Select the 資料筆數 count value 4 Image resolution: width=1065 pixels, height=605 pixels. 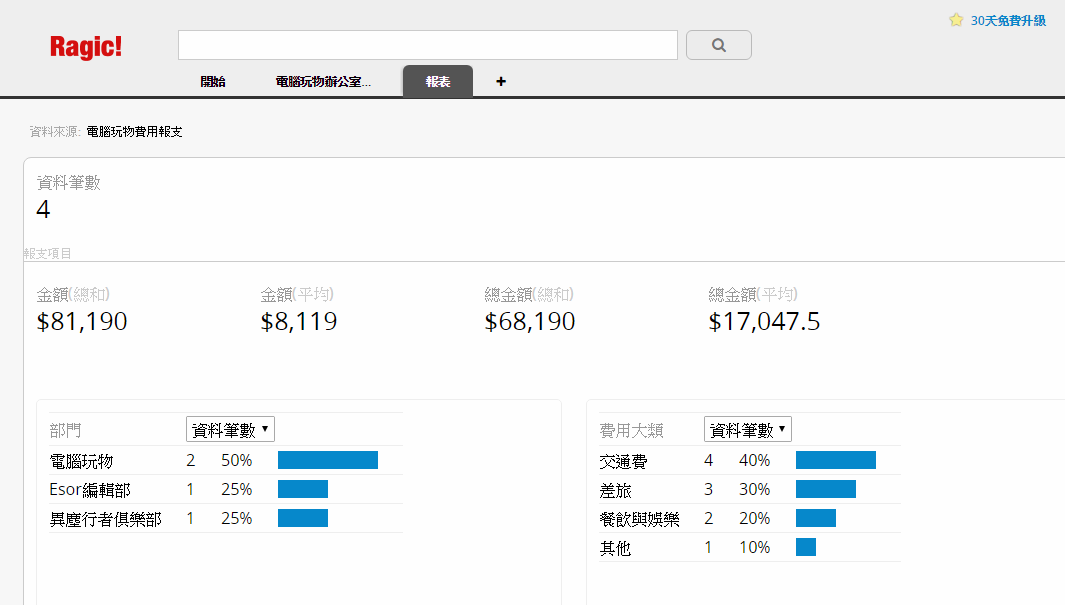click(x=43, y=209)
